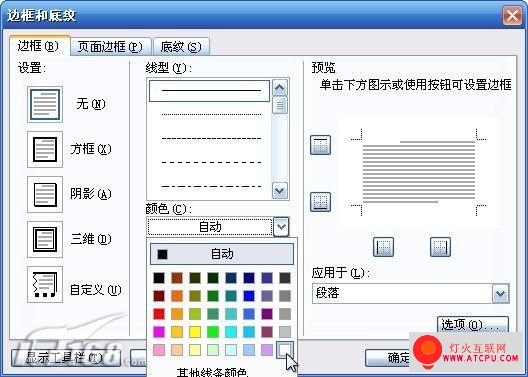The image size is (528, 377).
Task: Pick the bright red color swatch
Action: [159, 314]
